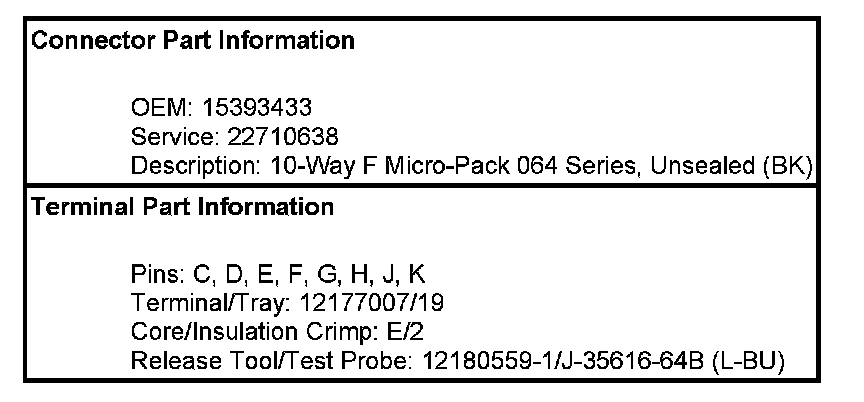The width and height of the screenshot is (864, 402).
Task: Click the 10-Way text in description
Action: point(306,165)
